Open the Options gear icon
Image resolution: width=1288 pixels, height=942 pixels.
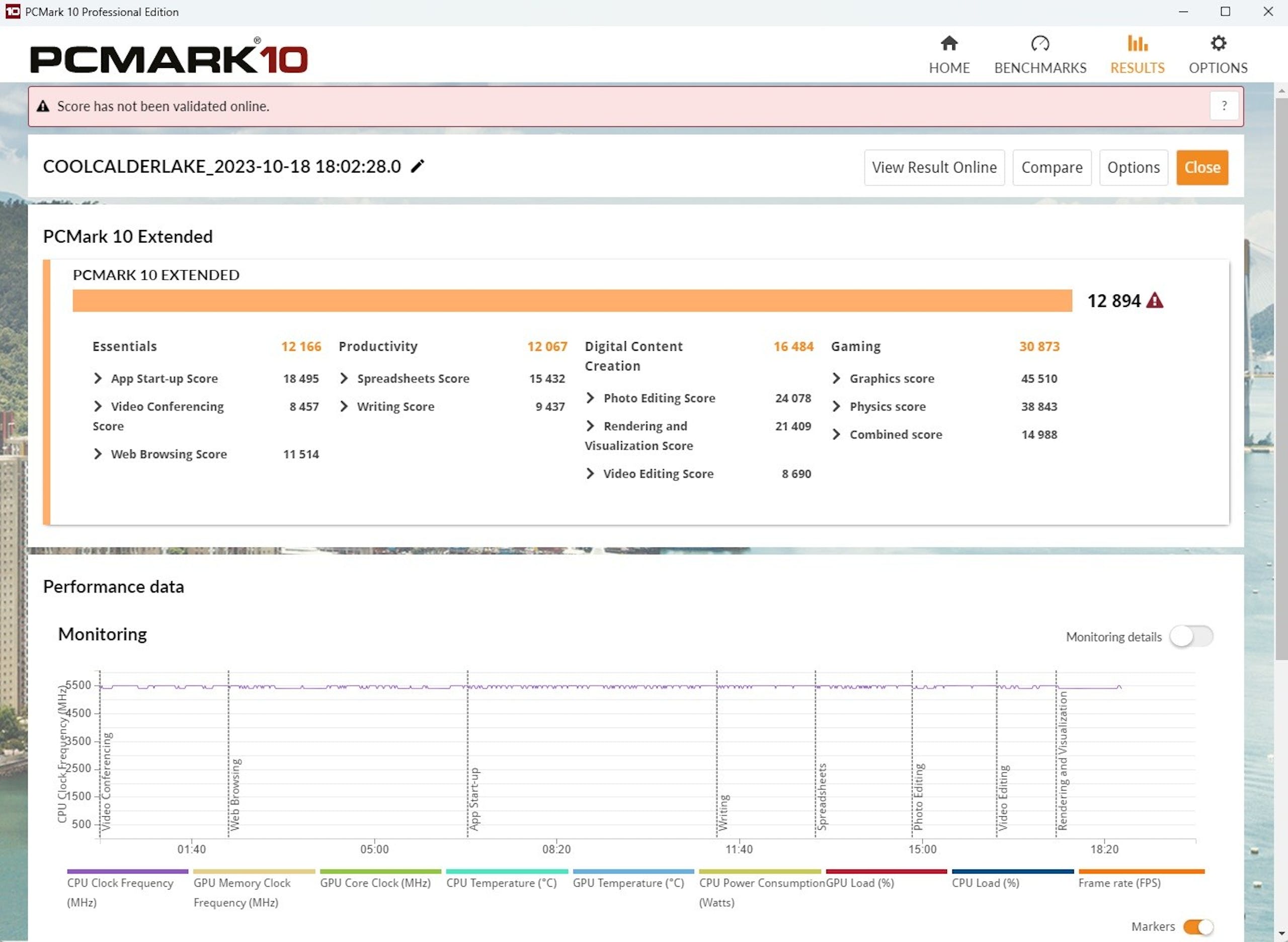[x=1218, y=43]
